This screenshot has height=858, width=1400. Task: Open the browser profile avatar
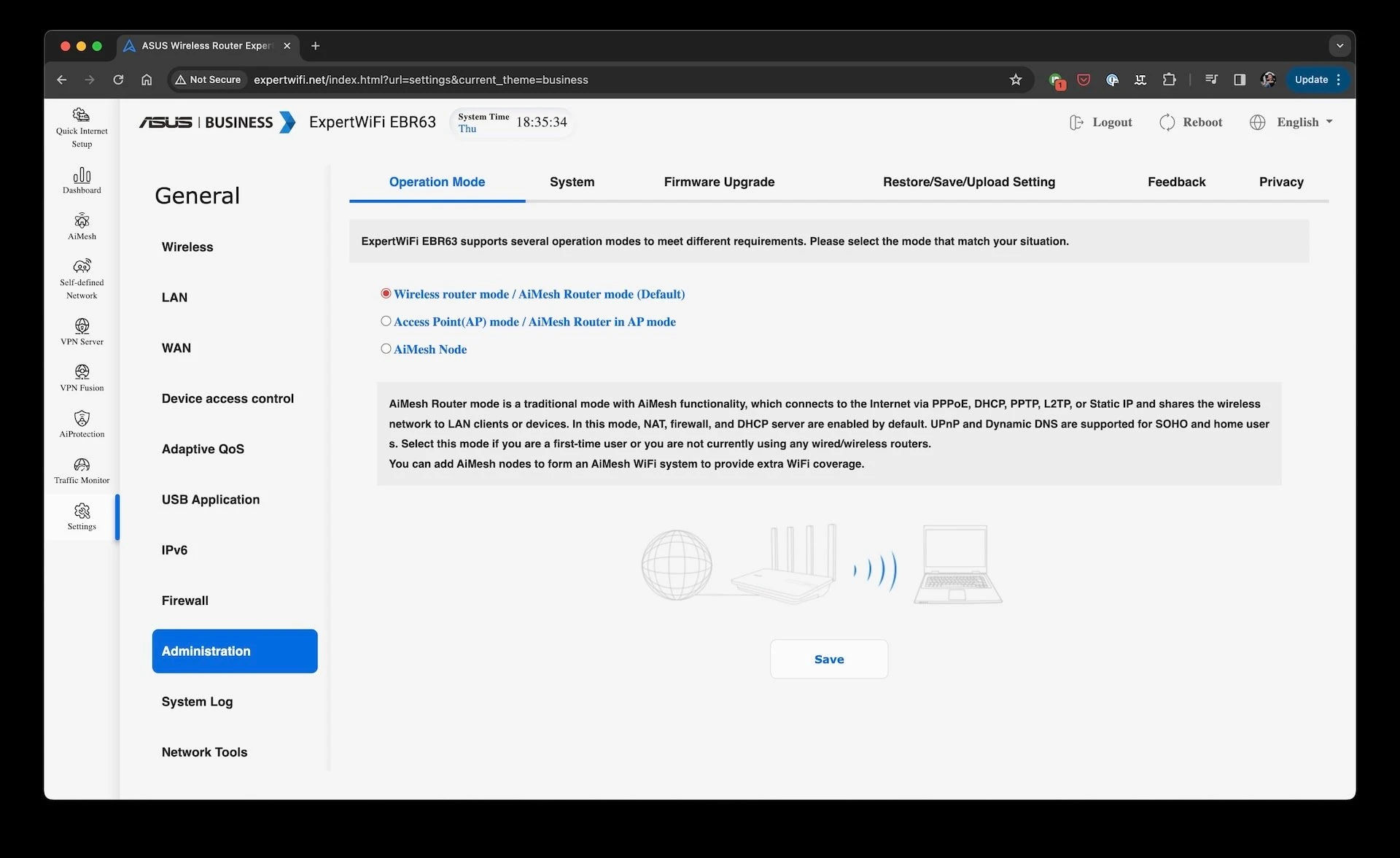(x=1268, y=80)
